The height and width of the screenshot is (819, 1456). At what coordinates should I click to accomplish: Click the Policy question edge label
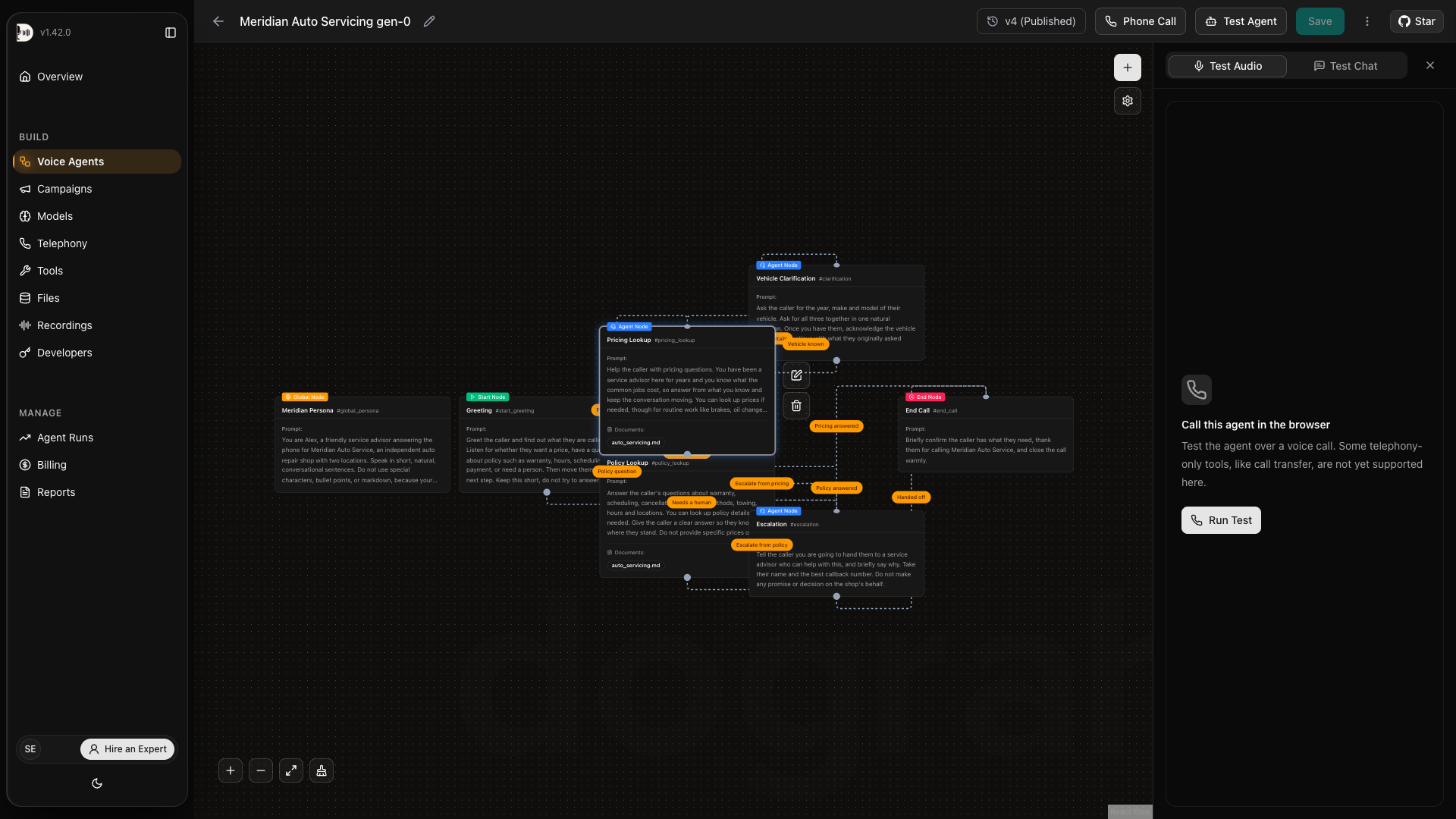(x=617, y=472)
